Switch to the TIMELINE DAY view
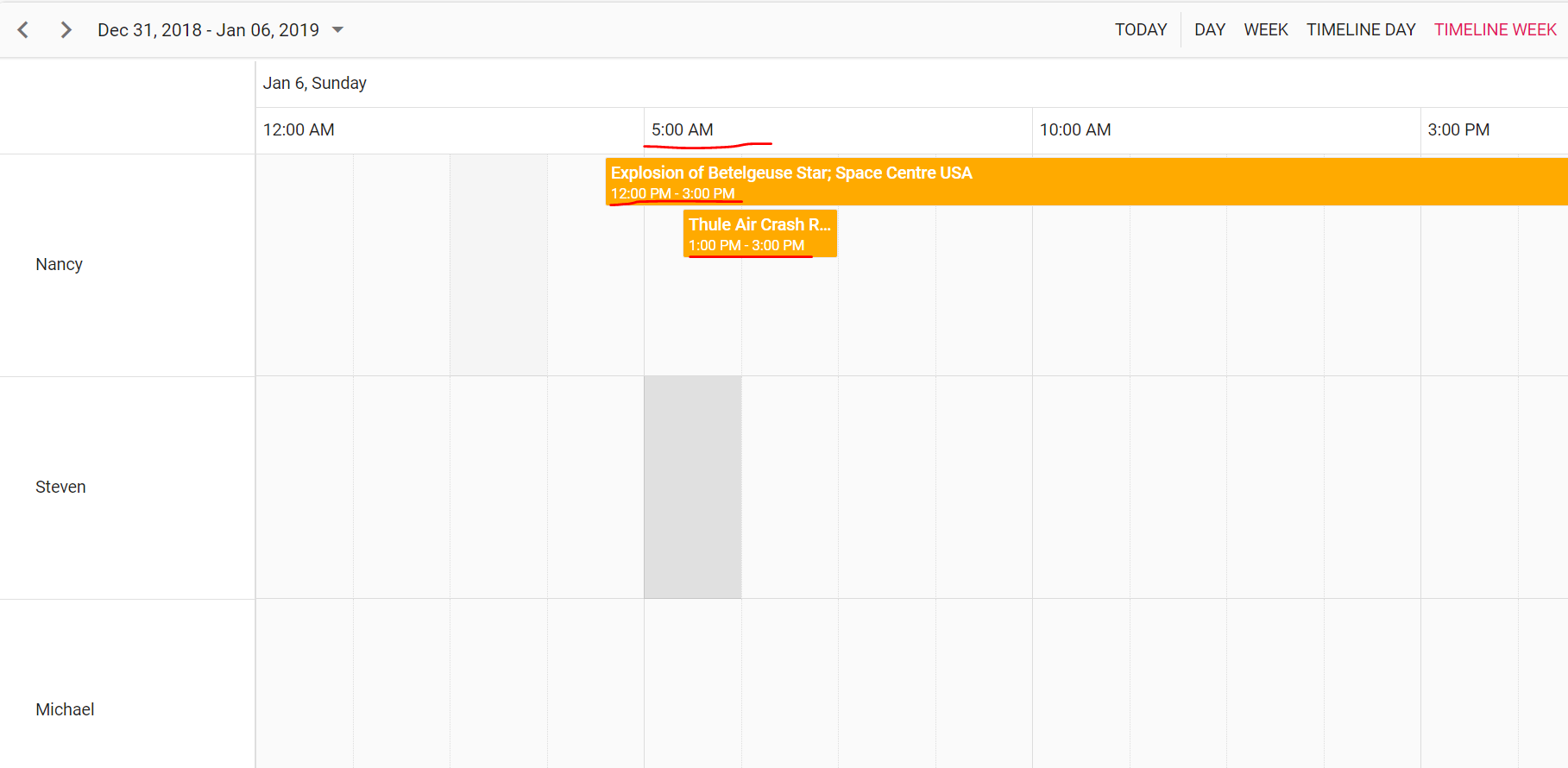1568x768 pixels. click(1361, 30)
